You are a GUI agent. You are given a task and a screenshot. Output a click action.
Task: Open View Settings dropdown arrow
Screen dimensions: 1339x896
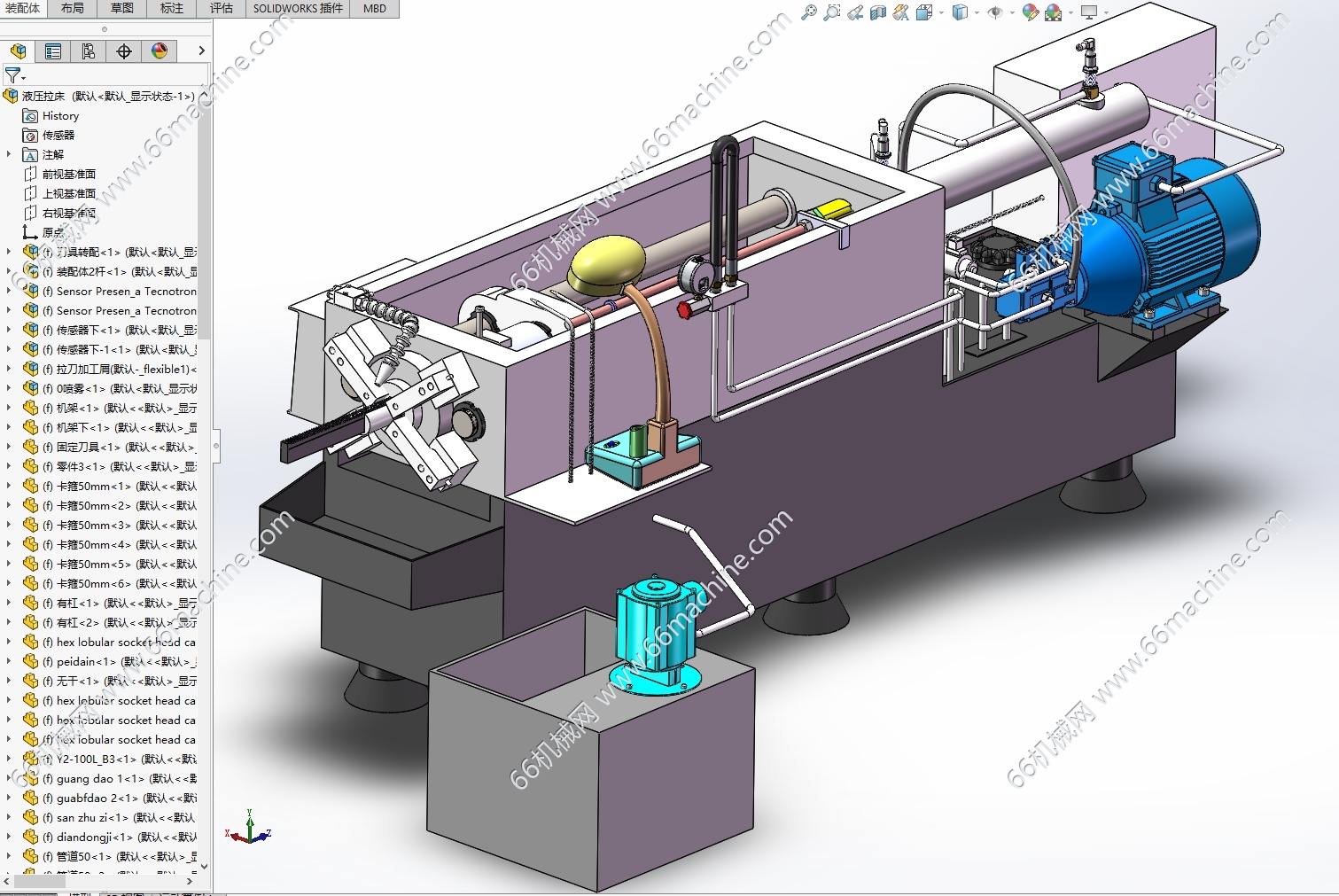coord(1106,12)
